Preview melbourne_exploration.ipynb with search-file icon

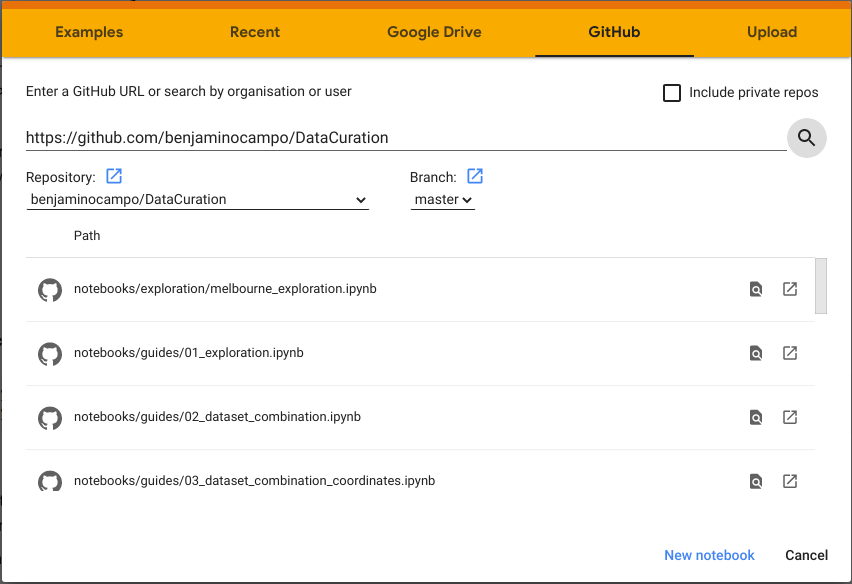(x=756, y=289)
